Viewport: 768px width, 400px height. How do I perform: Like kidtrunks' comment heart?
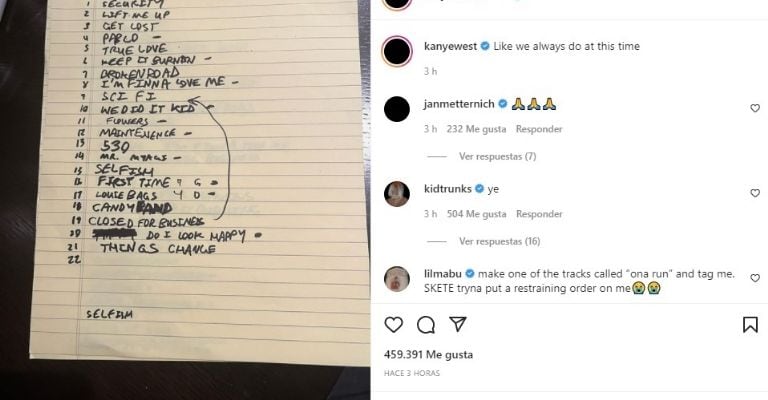tap(755, 193)
